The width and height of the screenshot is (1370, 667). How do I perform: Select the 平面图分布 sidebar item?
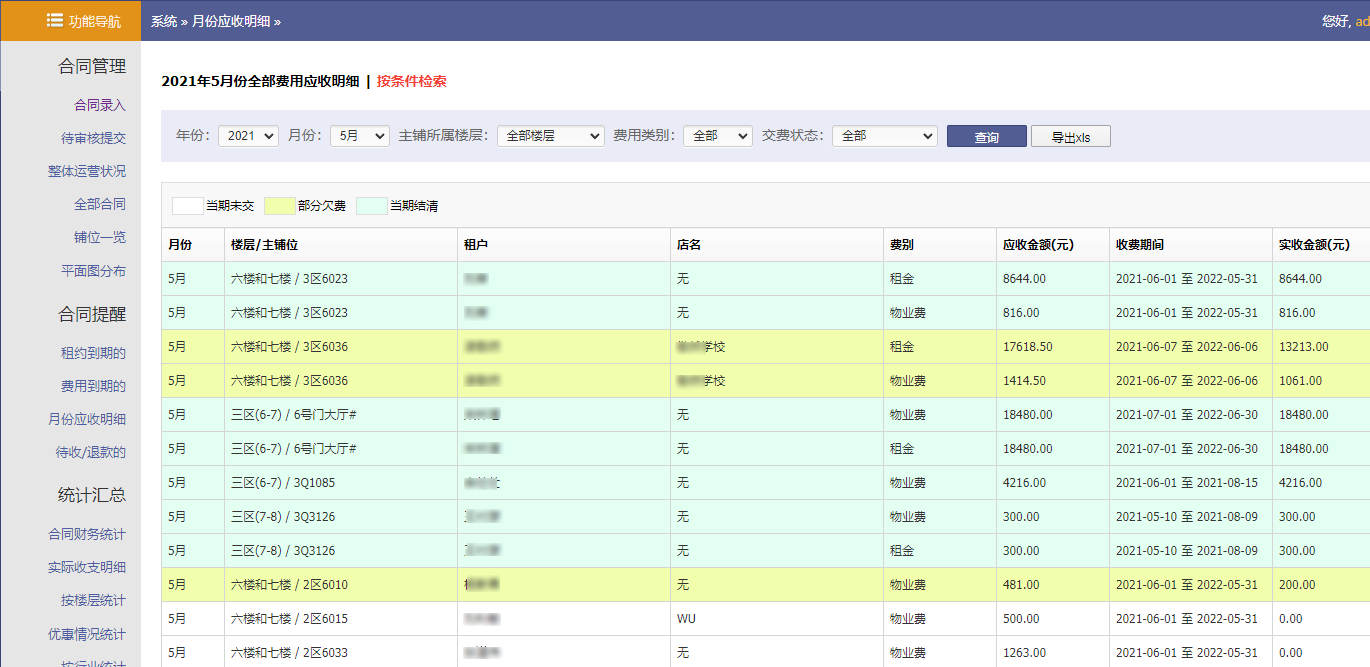pos(93,271)
